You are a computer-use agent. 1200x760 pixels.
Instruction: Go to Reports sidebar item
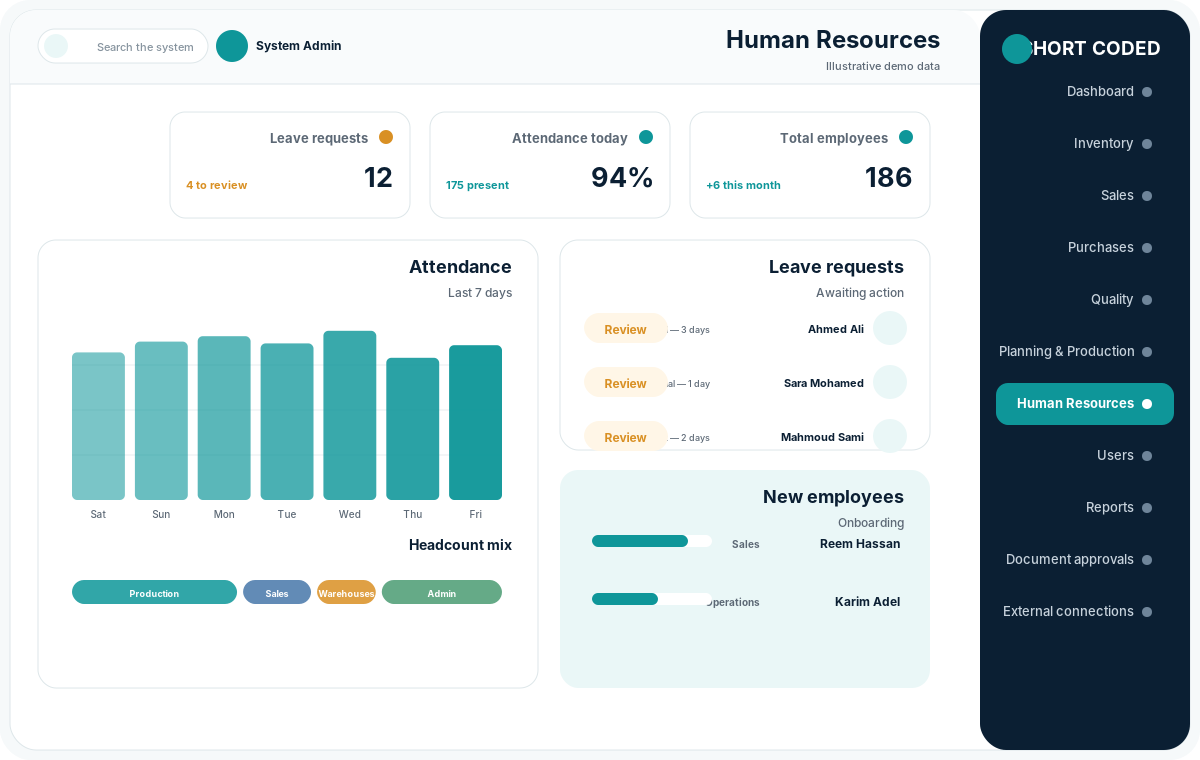click(x=1085, y=507)
